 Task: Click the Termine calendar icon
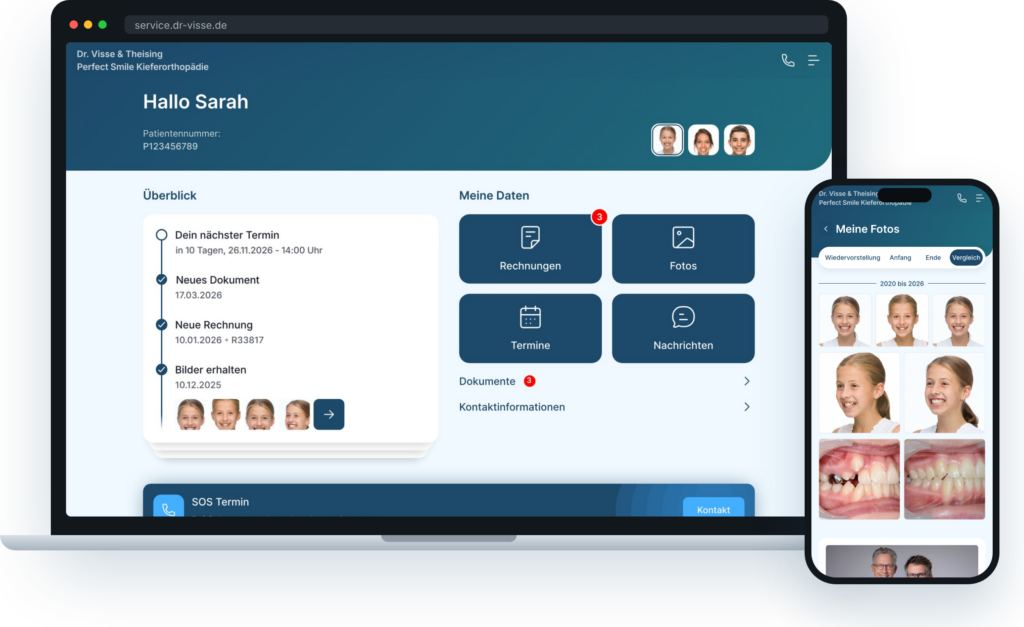point(530,317)
